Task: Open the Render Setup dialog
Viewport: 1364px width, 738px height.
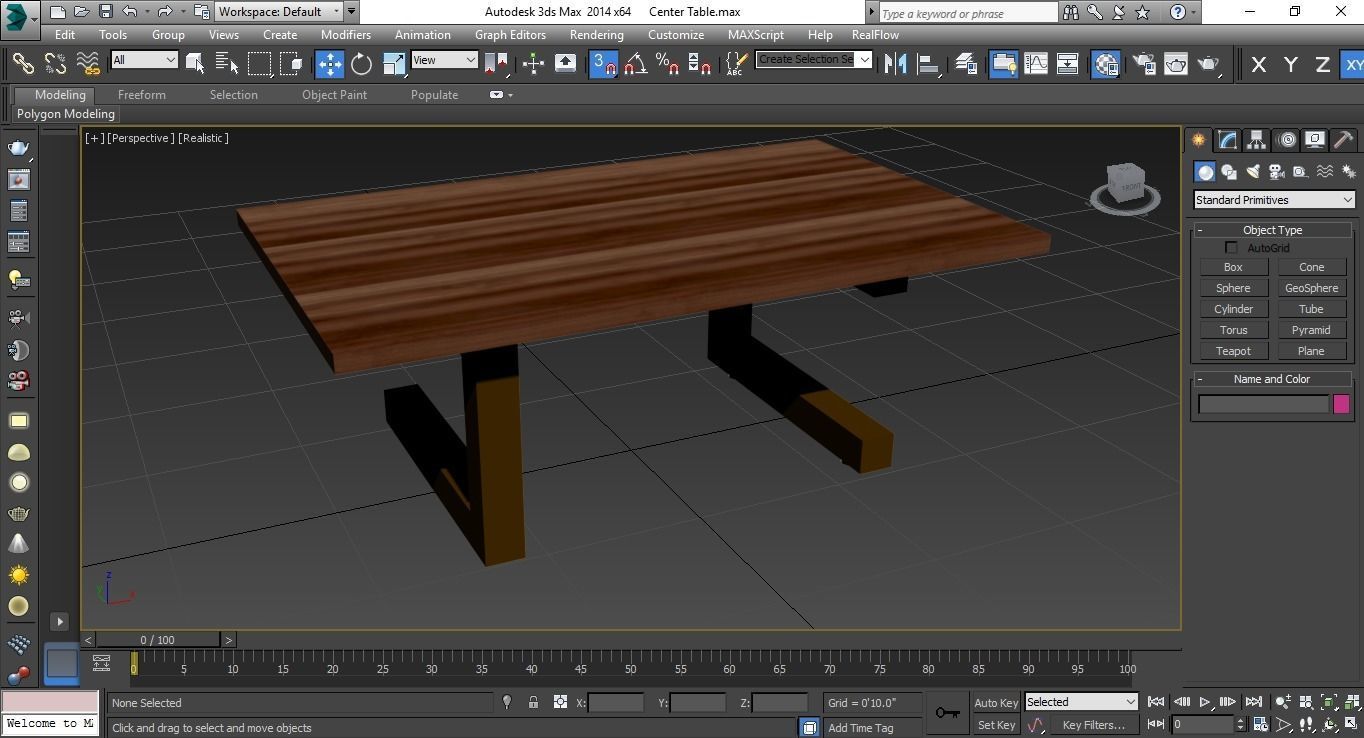Action: [1143, 64]
